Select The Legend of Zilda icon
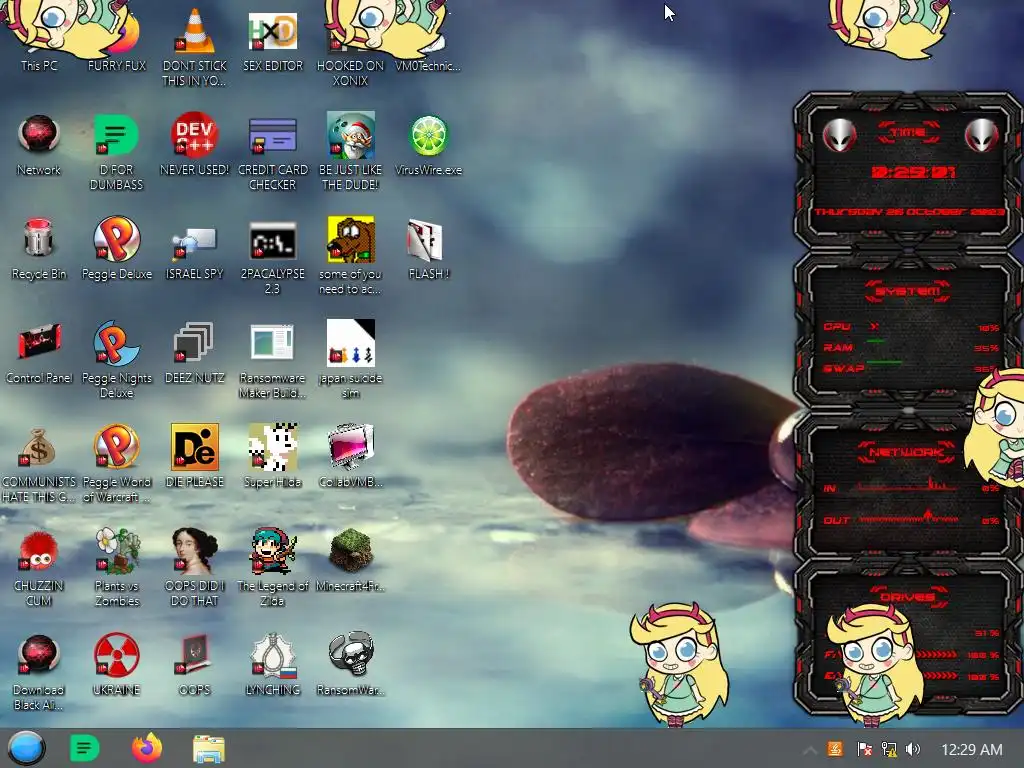The height and width of the screenshot is (768, 1024). coord(272,568)
